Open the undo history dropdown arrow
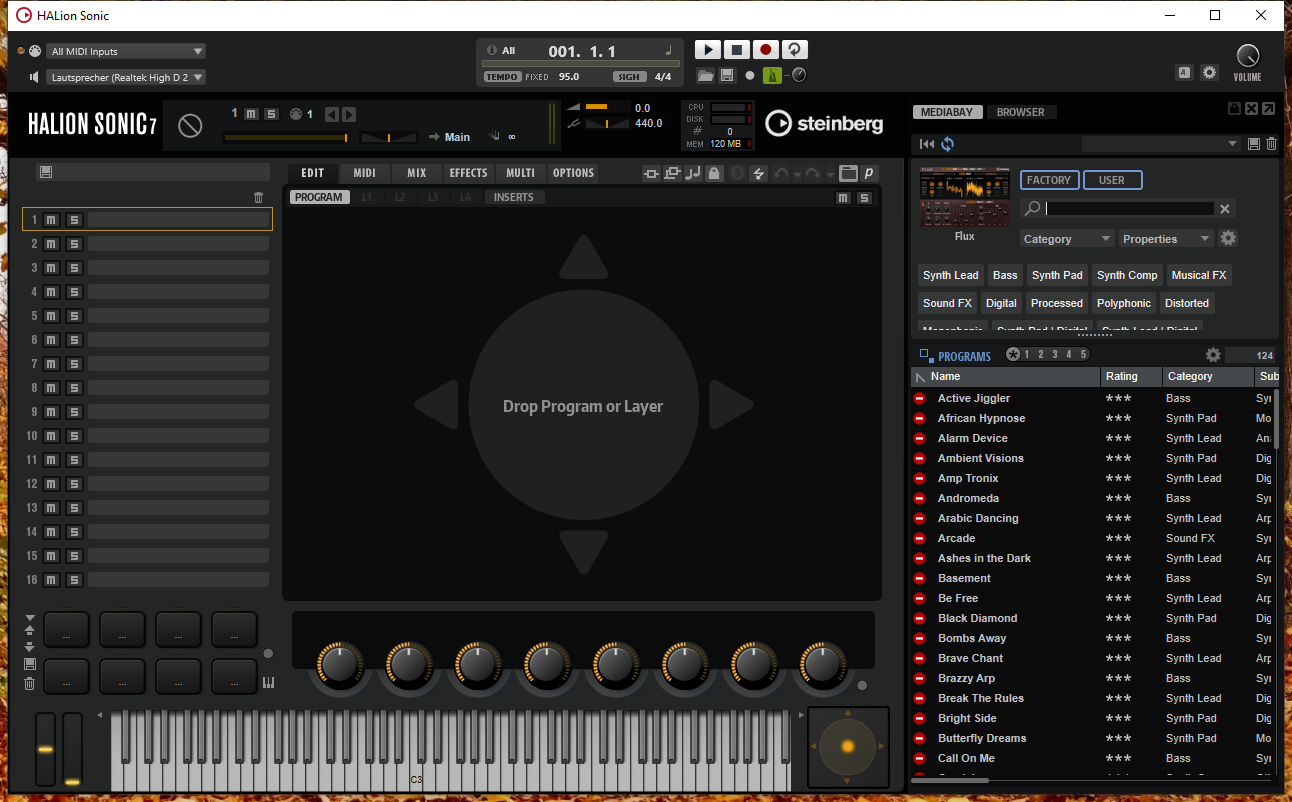Screen dimensions: 1292x802 click(797, 175)
